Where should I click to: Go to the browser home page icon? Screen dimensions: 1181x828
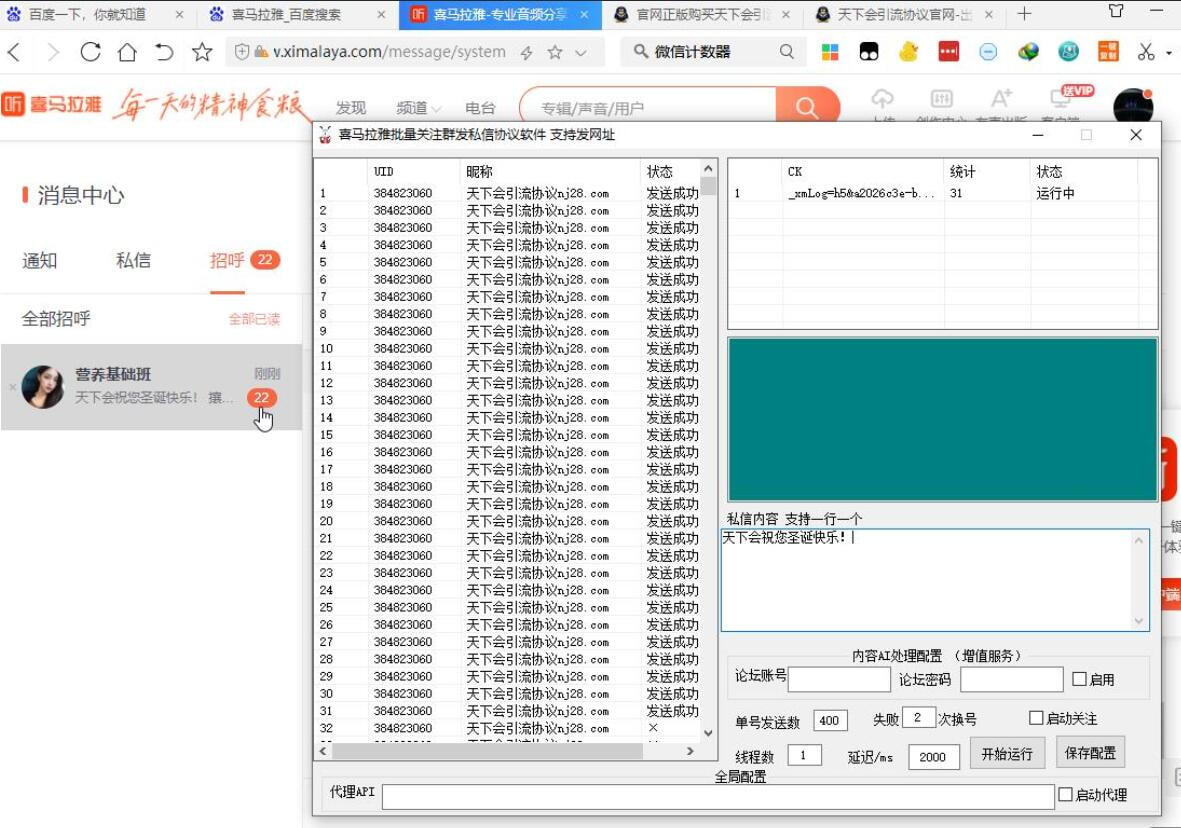[127, 52]
